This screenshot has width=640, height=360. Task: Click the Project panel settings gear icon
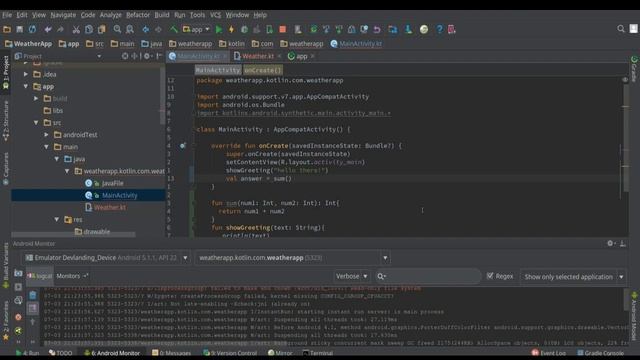147,56
